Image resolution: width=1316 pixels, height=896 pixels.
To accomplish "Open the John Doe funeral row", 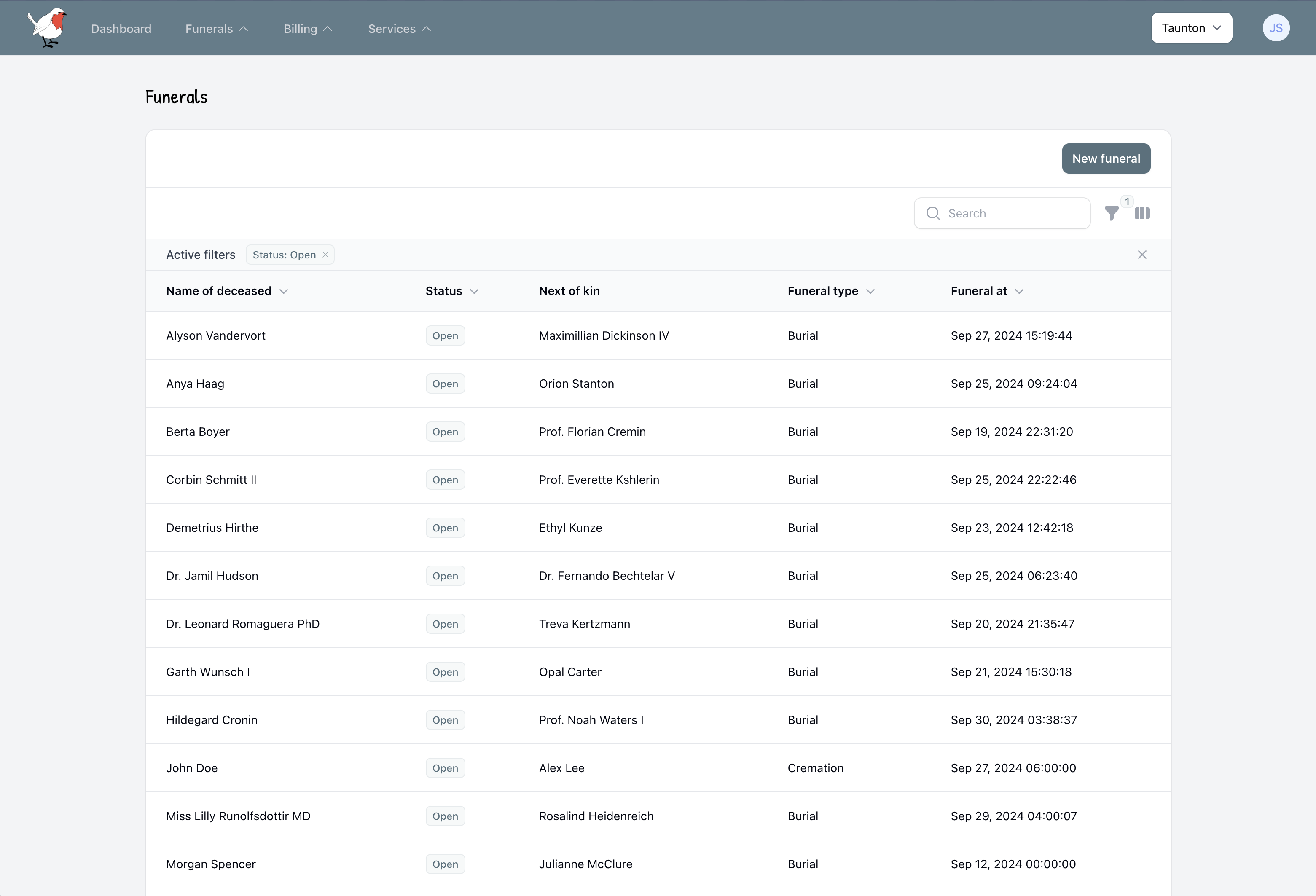I will click(658, 769).
